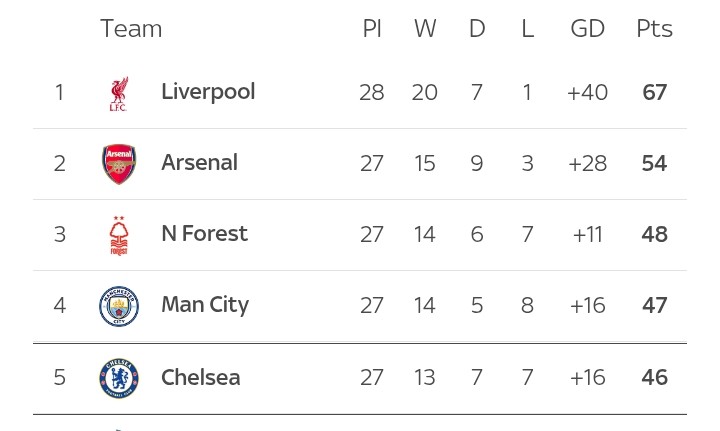Open the Liverpool team link
This screenshot has width=720, height=431.
(x=208, y=92)
